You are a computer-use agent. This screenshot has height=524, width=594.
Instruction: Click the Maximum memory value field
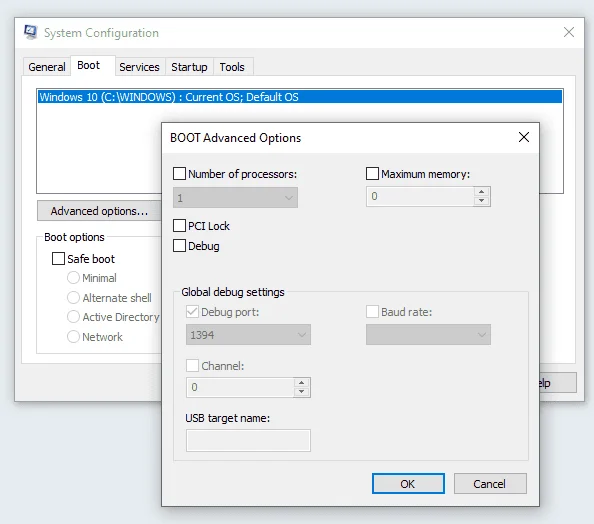[x=420, y=196]
